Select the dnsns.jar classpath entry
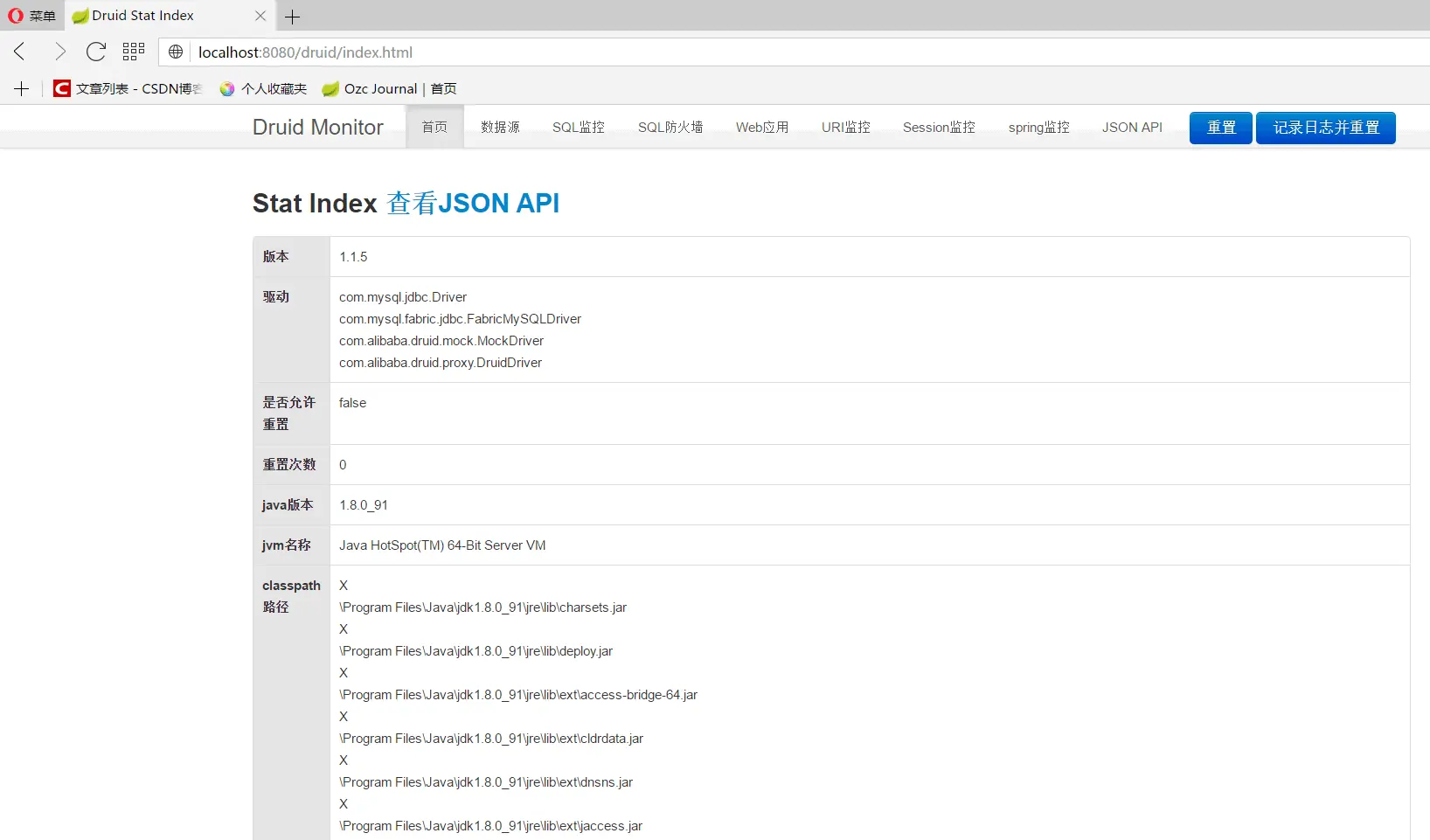The width and height of the screenshot is (1430, 840). pyautogui.click(x=486, y=782)
